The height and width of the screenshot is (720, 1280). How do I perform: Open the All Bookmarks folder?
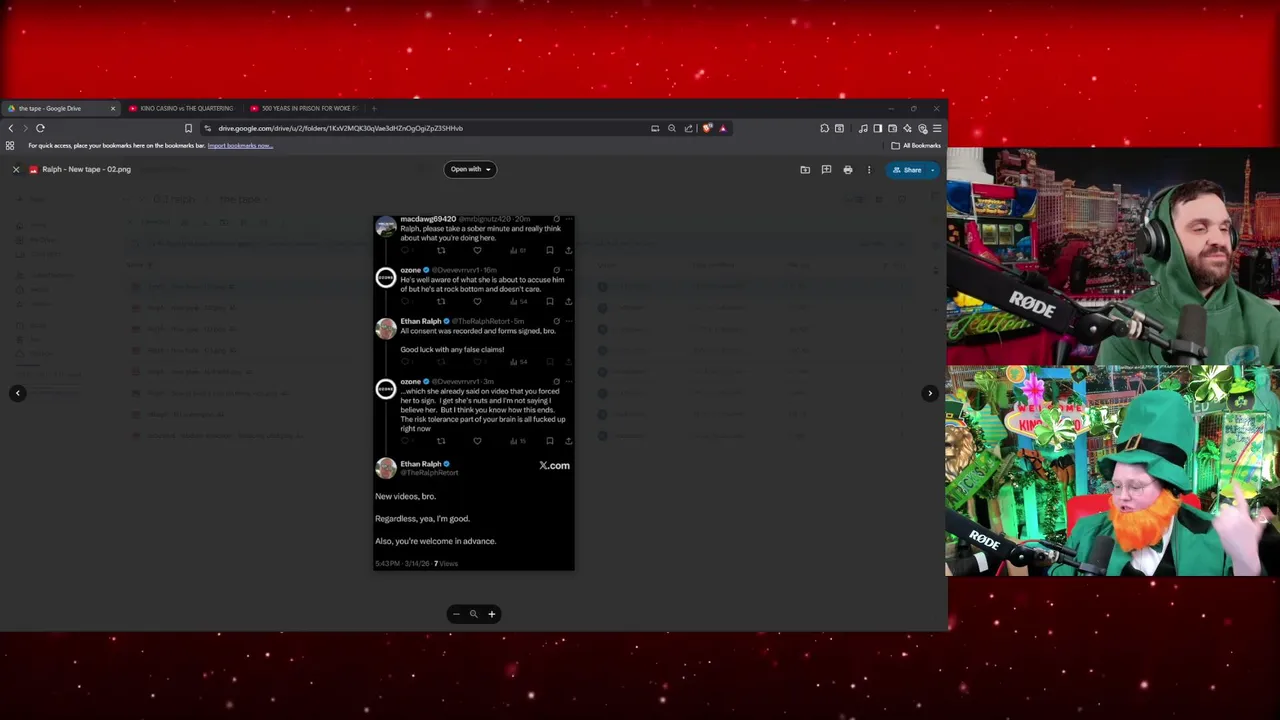pos(916,146)
